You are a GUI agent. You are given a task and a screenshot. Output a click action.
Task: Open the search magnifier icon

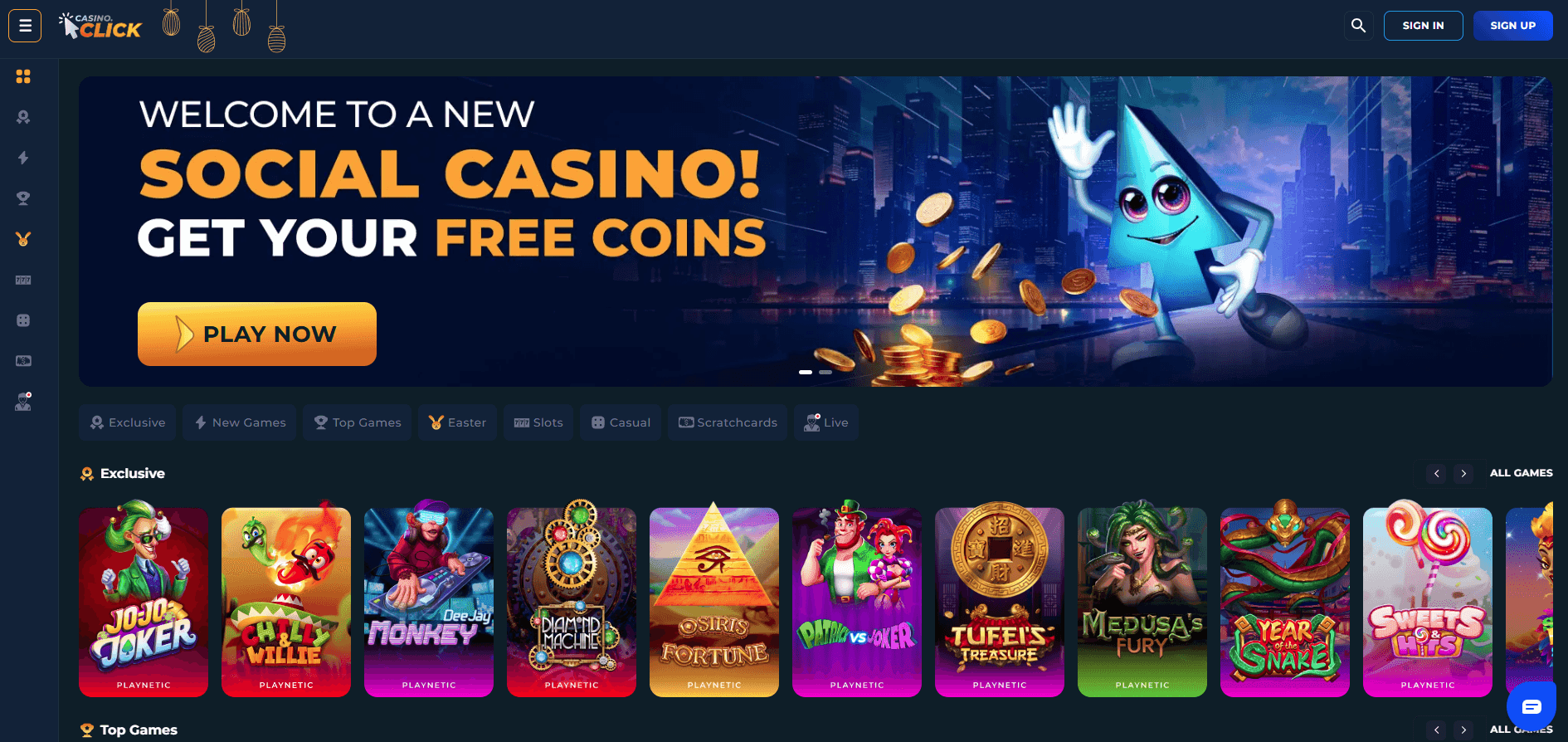[1358, 26]
